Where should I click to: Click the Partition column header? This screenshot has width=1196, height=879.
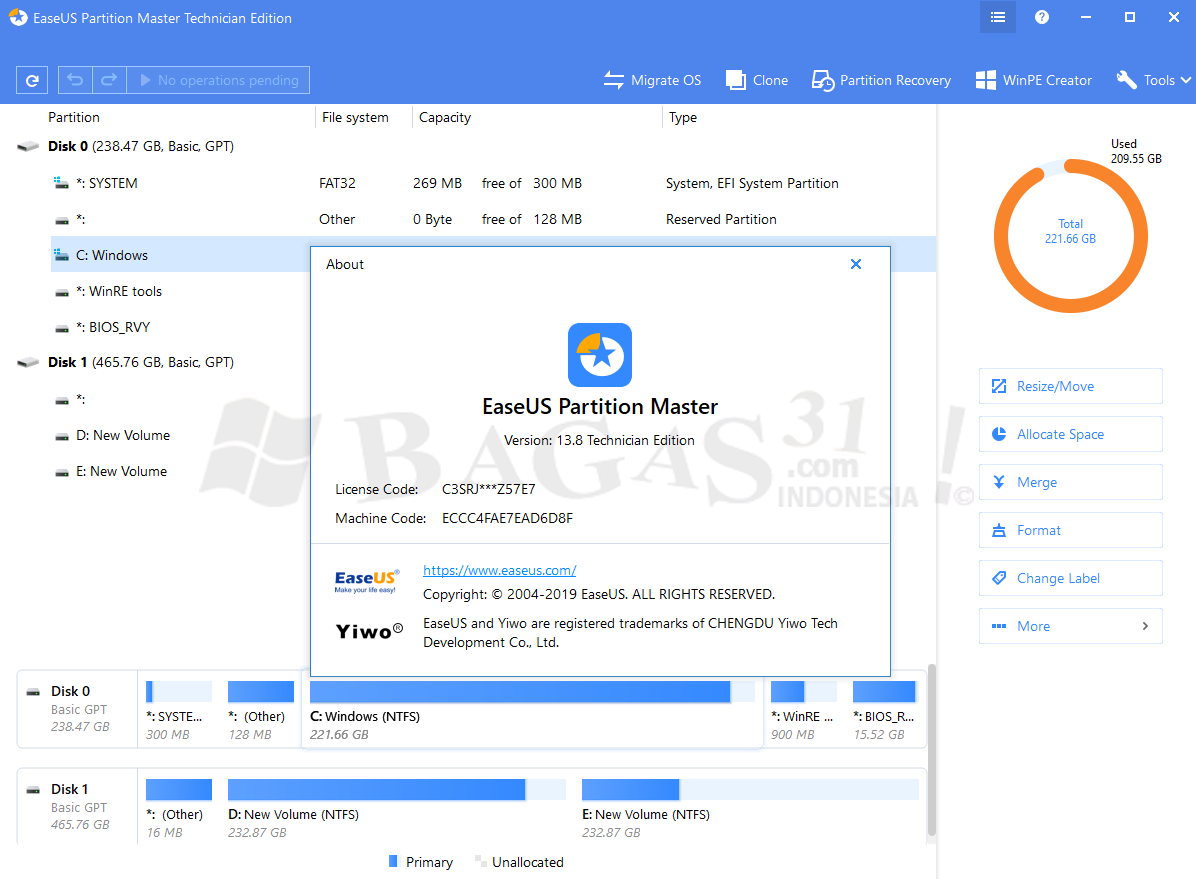[x=74, y=117]
